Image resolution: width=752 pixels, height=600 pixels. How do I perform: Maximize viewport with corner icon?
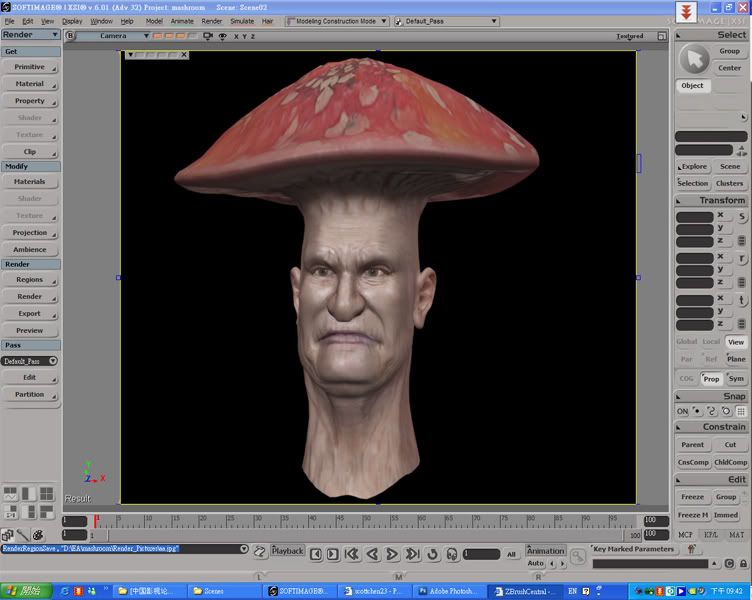tap(662, 36)
